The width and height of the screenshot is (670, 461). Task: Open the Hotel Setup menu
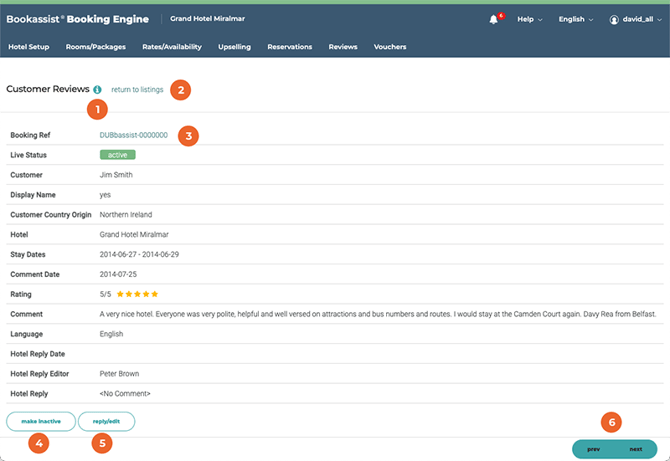29,47
